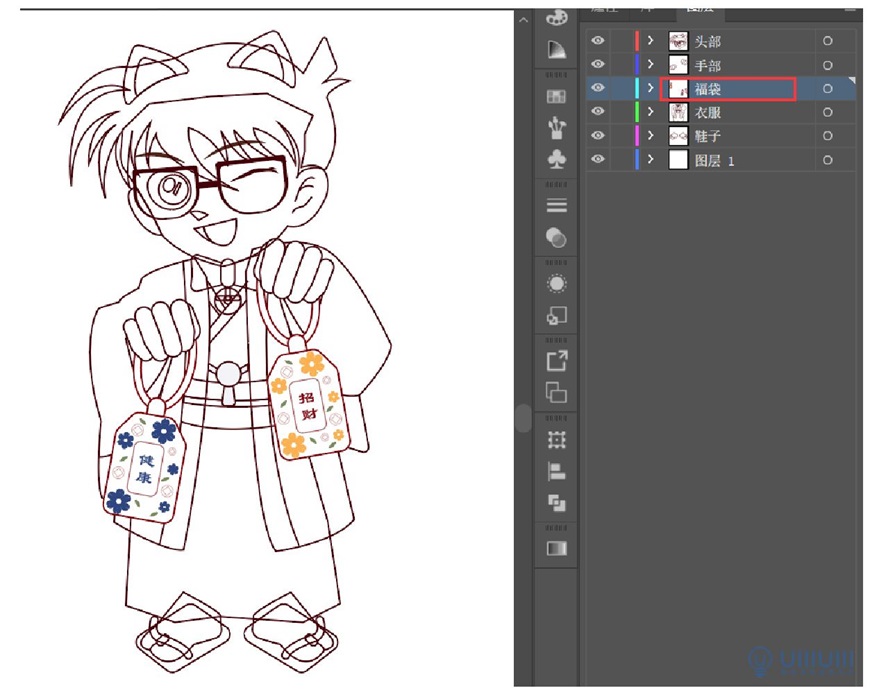
Task: Toggle visibility of 图层 1
Action: tap(598, 159)
